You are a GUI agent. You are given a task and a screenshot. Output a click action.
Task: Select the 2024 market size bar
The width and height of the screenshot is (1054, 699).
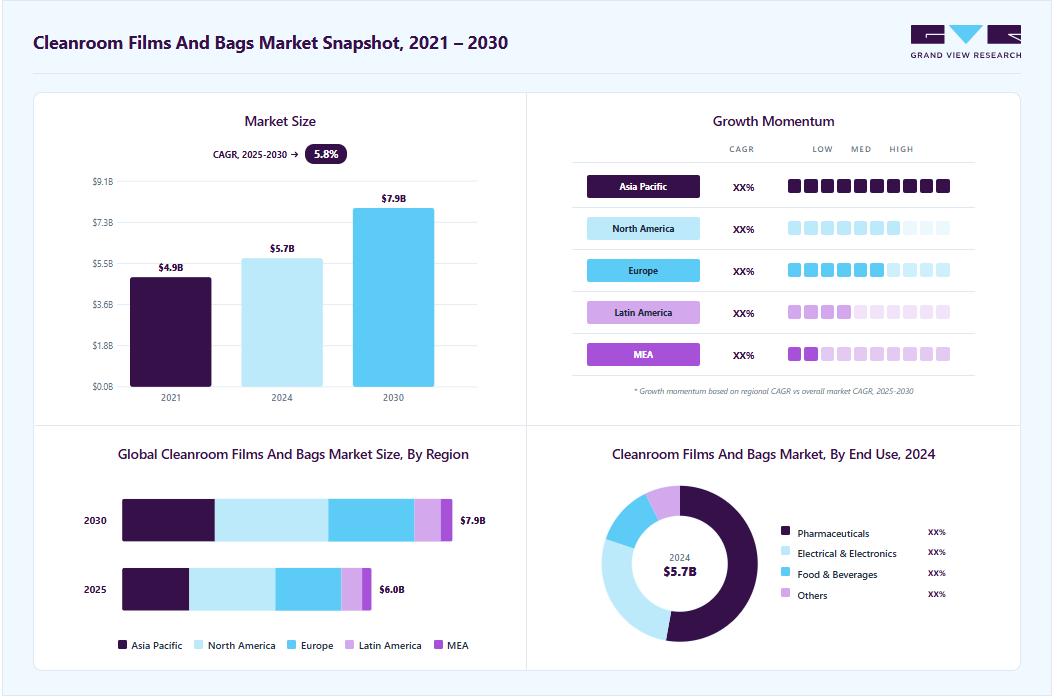[x=282, y=322]
